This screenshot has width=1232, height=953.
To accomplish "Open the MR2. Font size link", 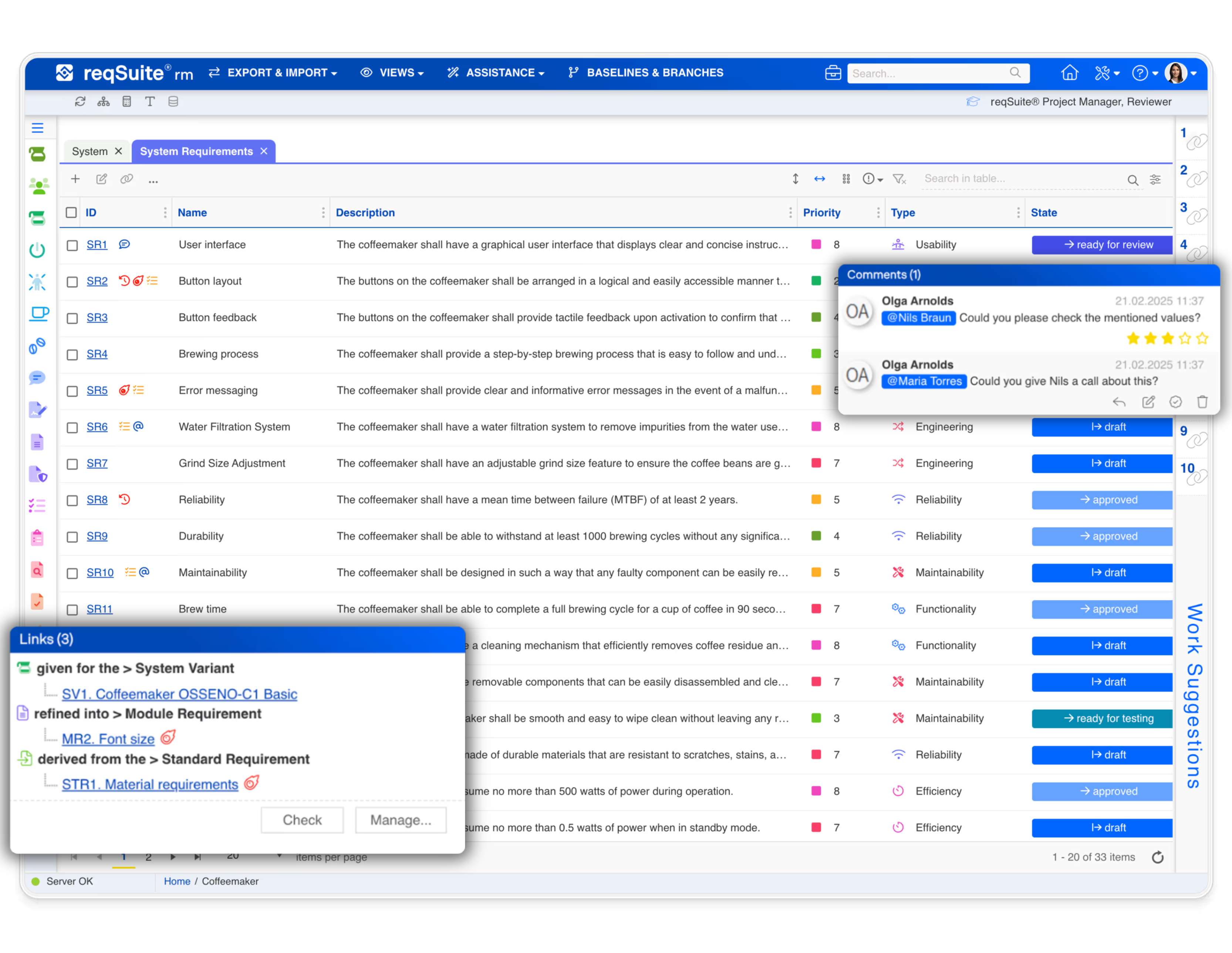I will click(108, 739).
